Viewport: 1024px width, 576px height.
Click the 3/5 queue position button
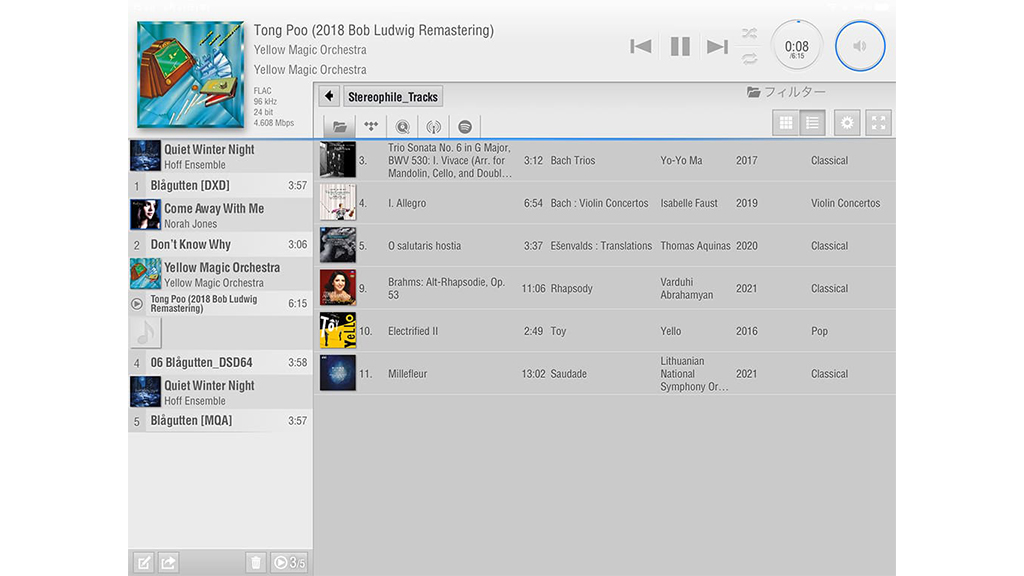289,562
